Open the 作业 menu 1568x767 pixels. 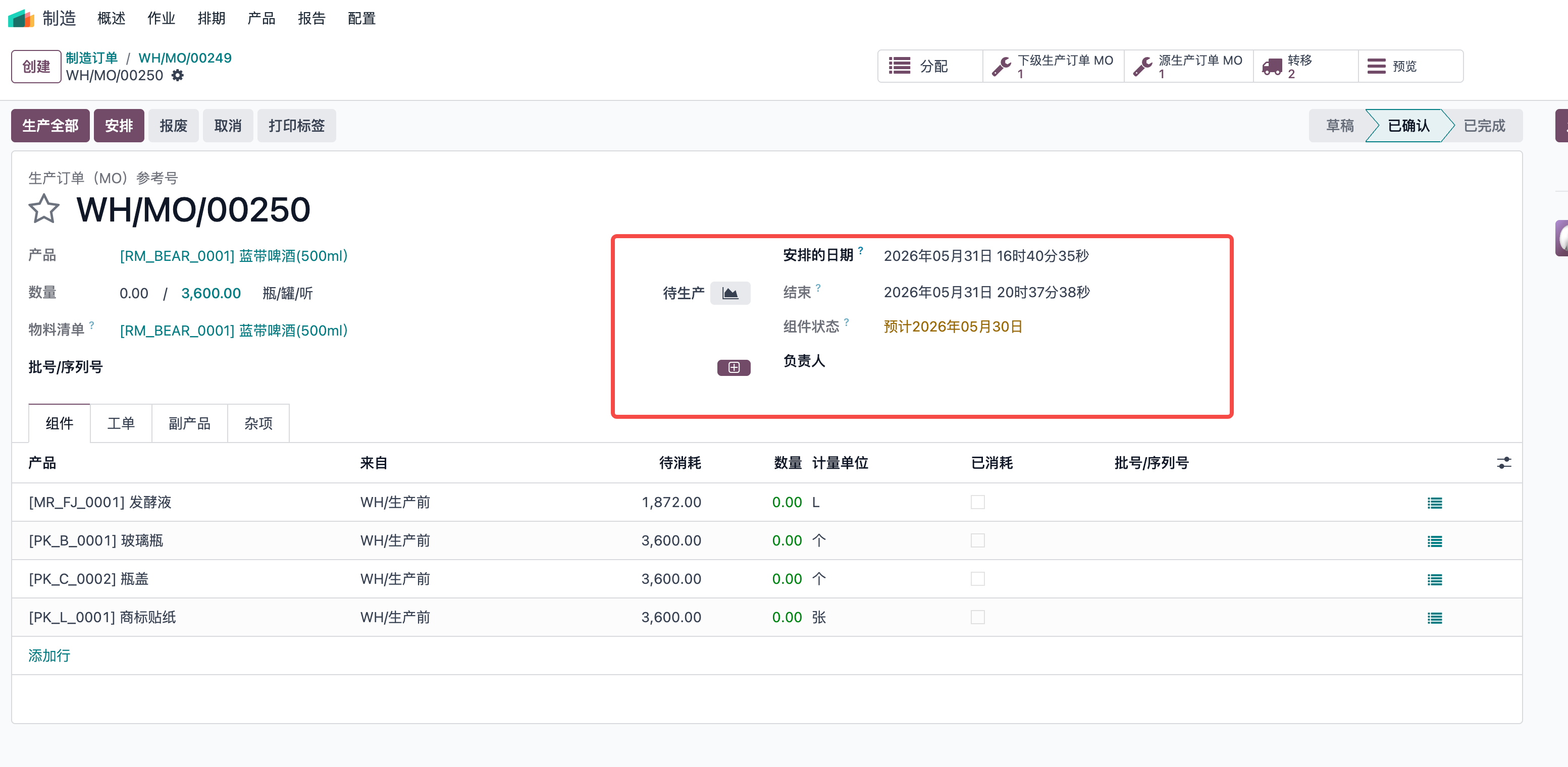click(x=162, y=18)
